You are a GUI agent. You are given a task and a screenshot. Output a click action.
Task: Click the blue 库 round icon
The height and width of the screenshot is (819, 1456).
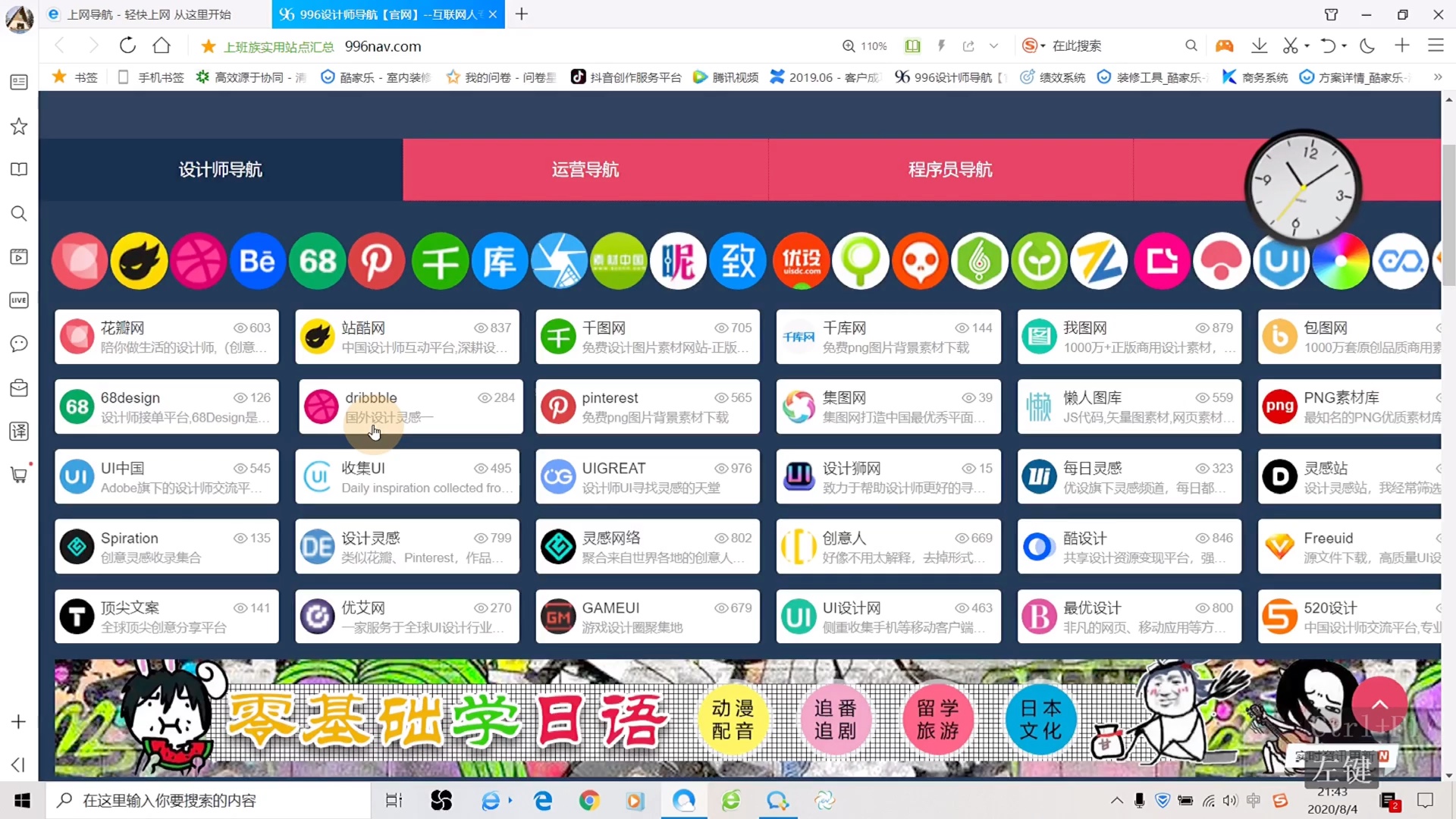click(499, 261)
